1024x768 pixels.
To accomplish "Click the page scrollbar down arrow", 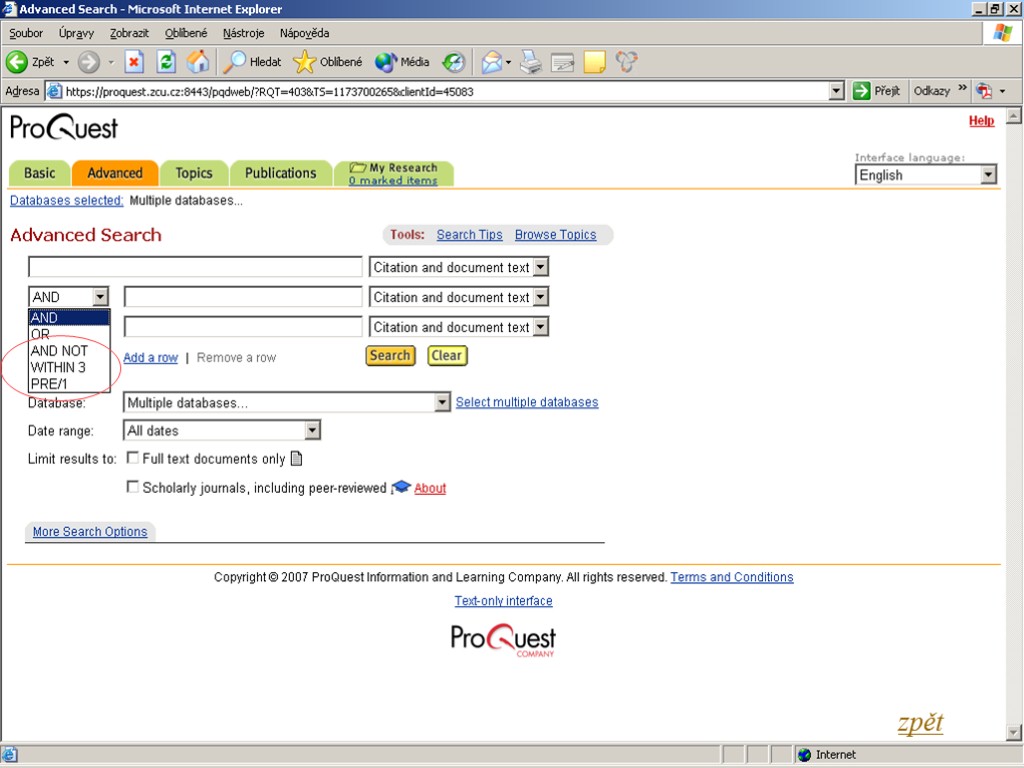I will pos(1013,731).
